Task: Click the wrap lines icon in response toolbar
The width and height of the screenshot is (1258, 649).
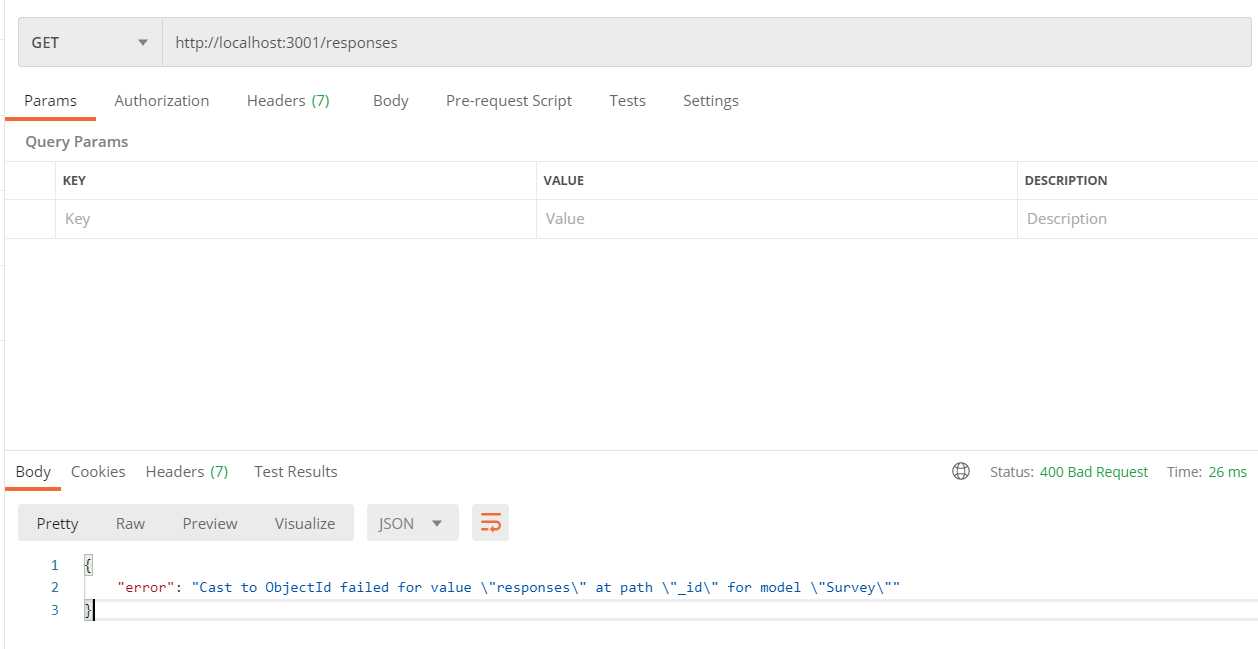Action: click(x=490, y=523)
